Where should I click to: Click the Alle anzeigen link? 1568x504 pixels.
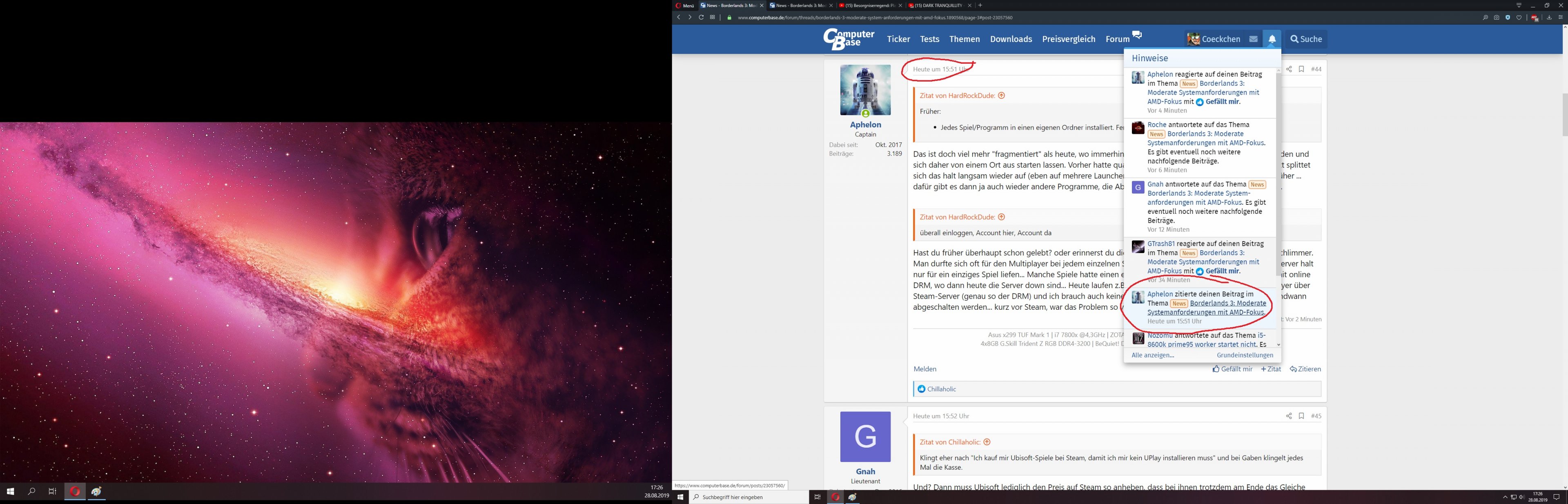(1152, 355)
